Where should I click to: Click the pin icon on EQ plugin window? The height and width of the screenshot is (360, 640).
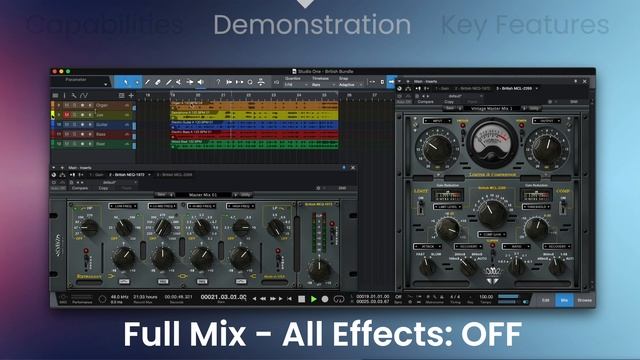[x=344, y=167]
